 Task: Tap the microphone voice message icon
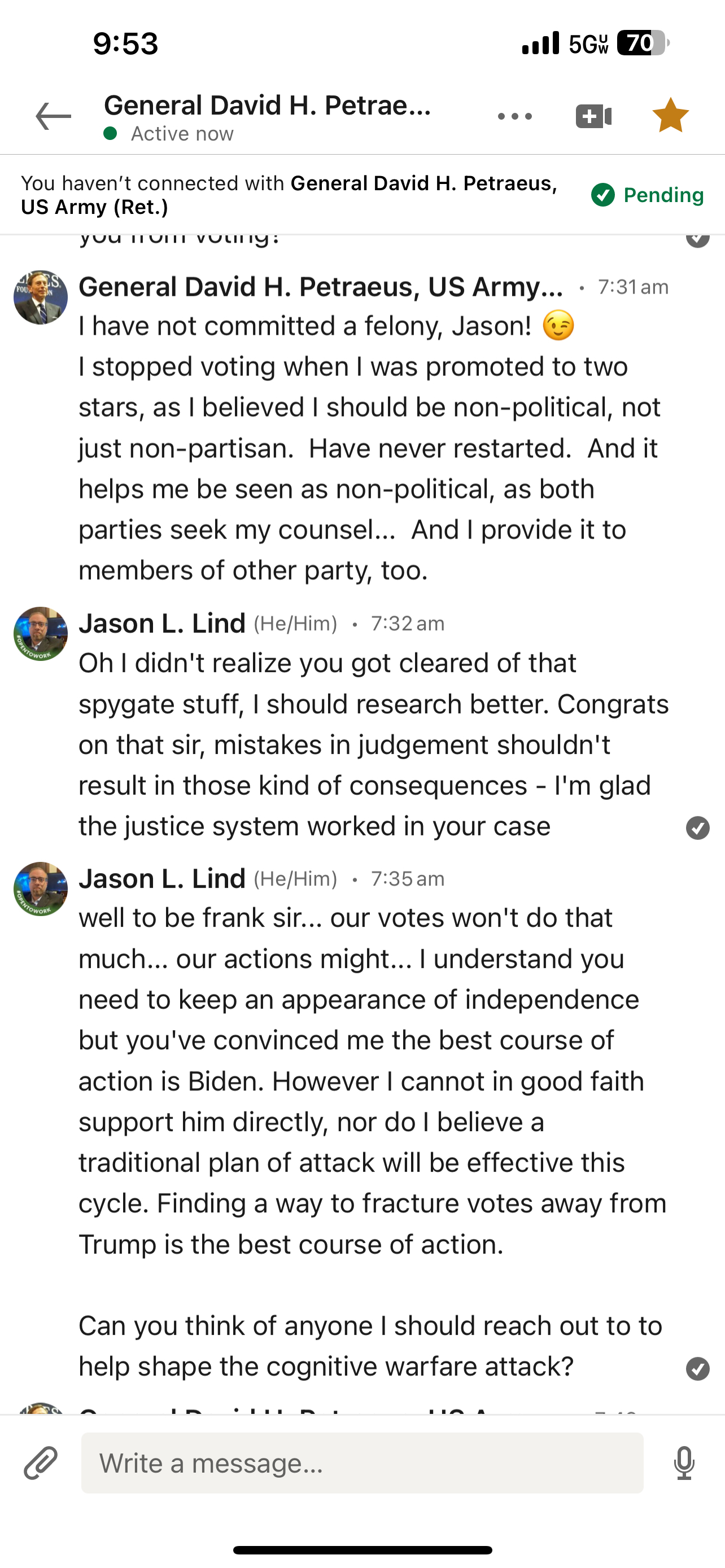point(684,1462)
